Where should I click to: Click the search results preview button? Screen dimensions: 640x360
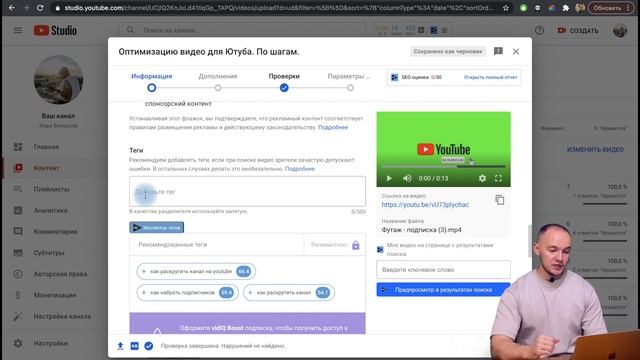point(443,290)
